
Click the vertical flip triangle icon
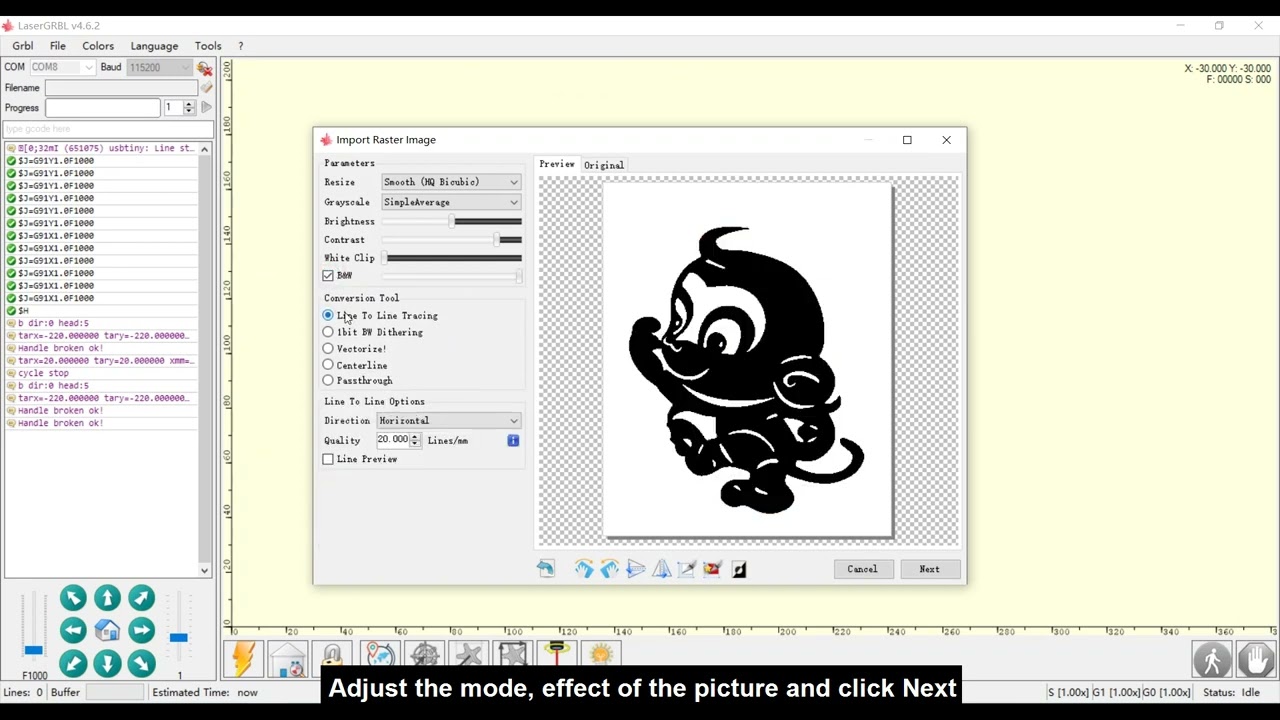pyautogui.click(x=661, y=569)
